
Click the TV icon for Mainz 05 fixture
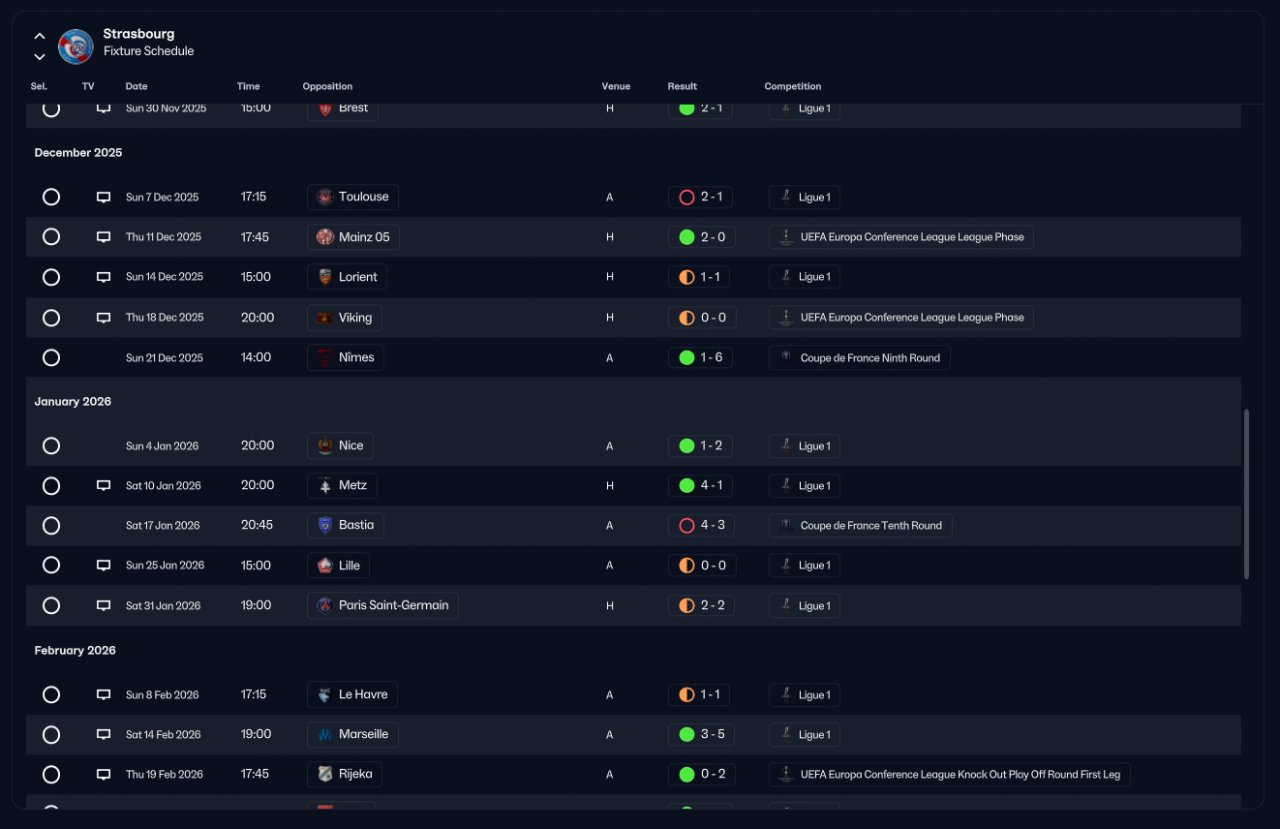103,237
